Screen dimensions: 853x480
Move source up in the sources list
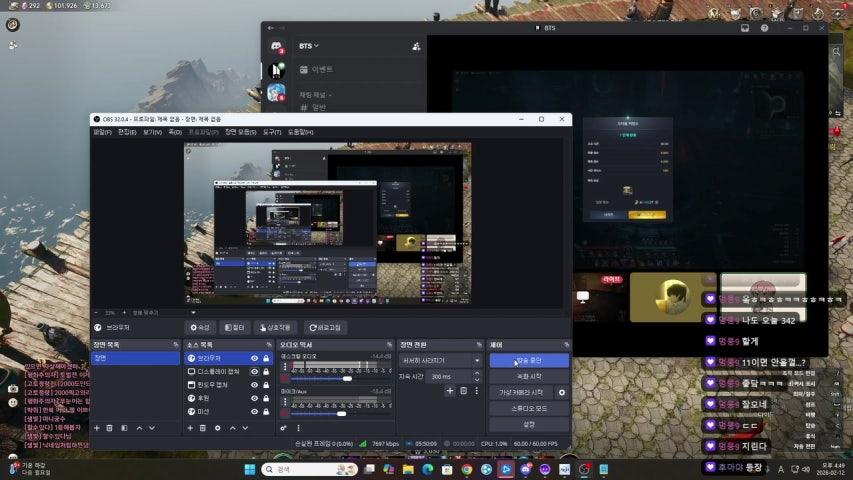tap(233, 428)
